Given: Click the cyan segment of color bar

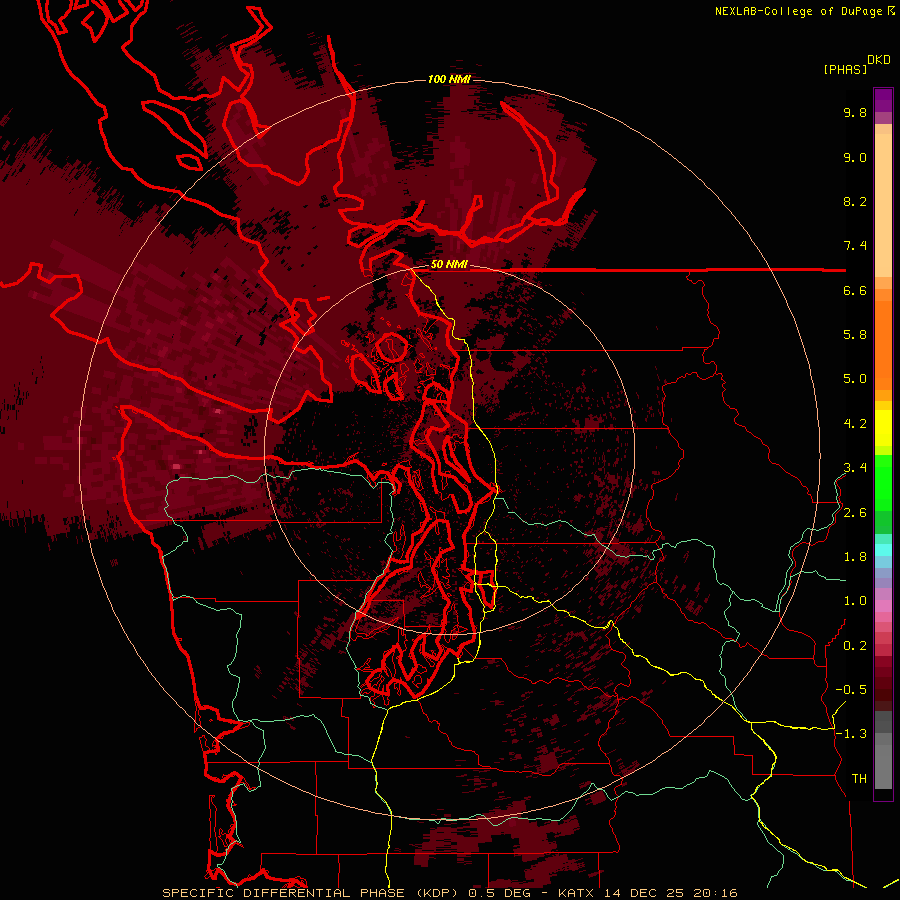Looking at the screenshot, I should click(883, 550).
